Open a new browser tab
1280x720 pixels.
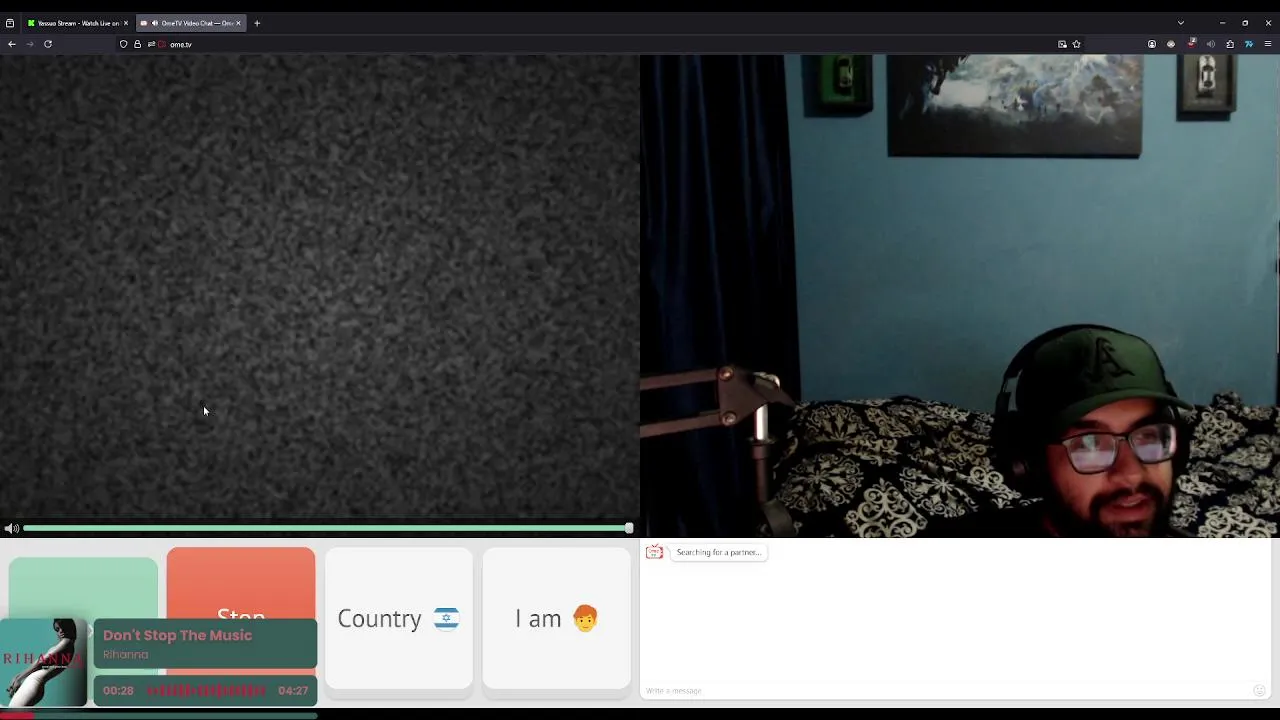click(257, 23)
